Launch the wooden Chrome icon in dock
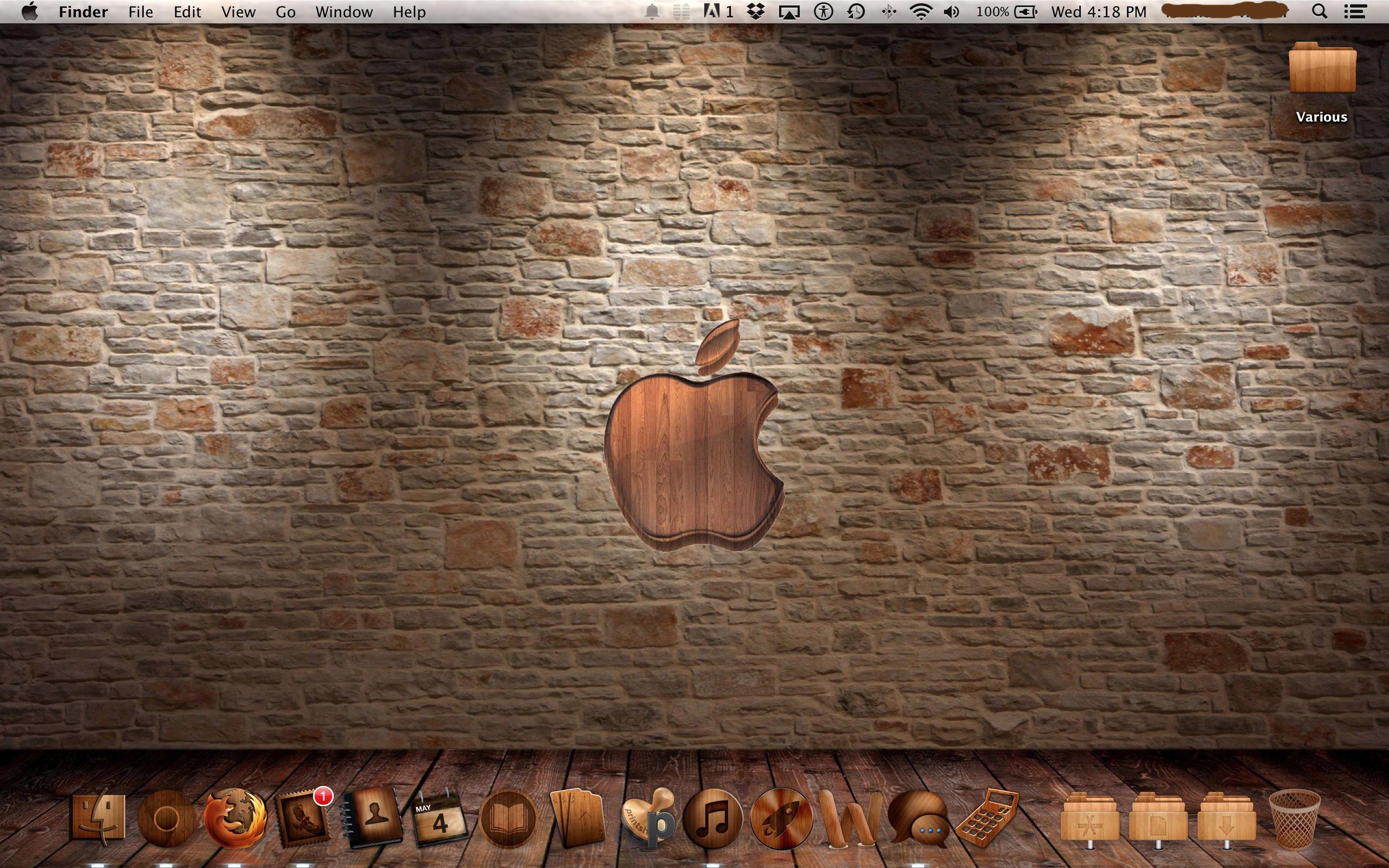This screenshot has width=1389, height=868. tap(167, 818)
